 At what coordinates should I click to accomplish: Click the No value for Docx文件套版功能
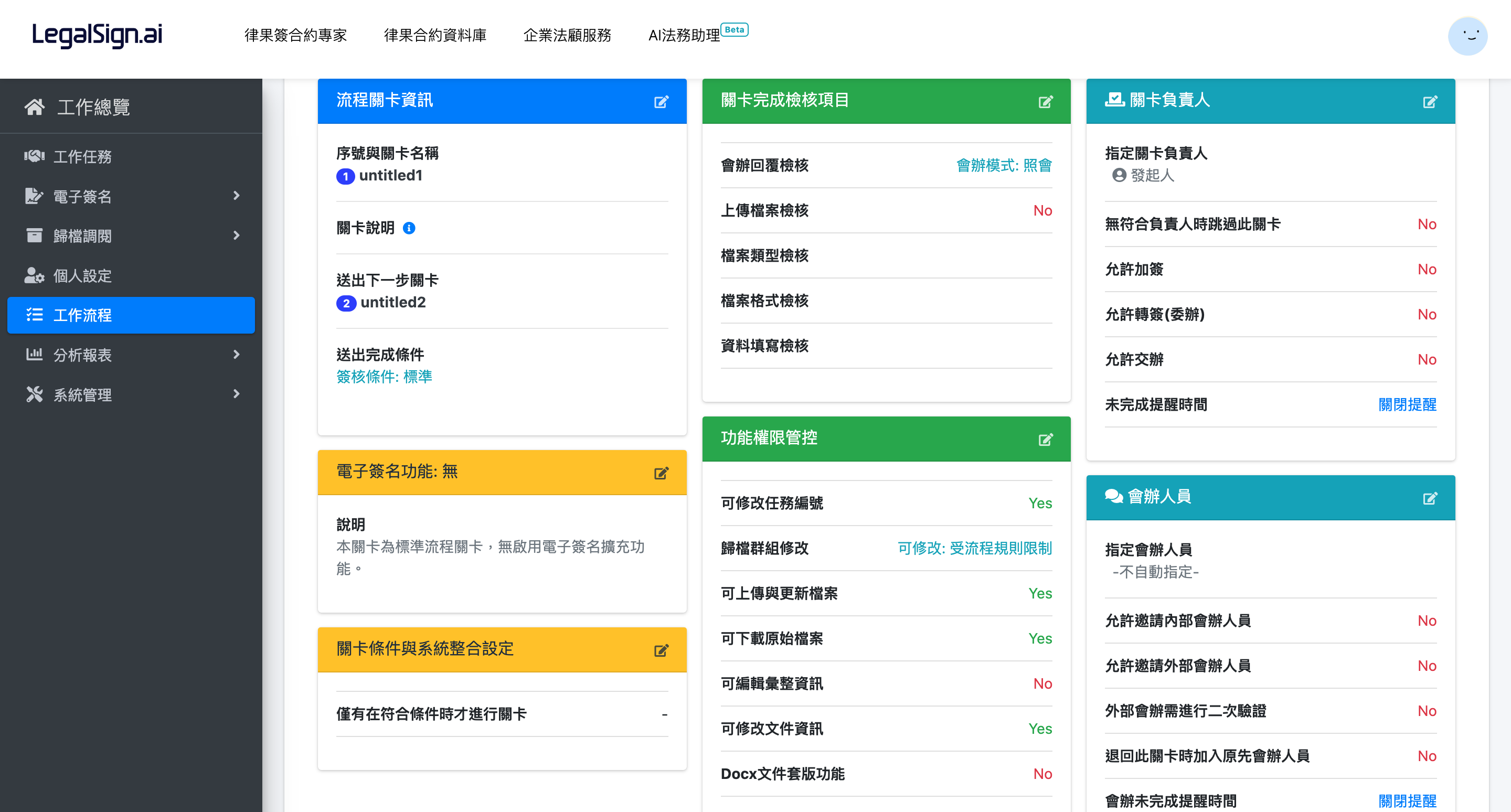tap(1042, 774)
